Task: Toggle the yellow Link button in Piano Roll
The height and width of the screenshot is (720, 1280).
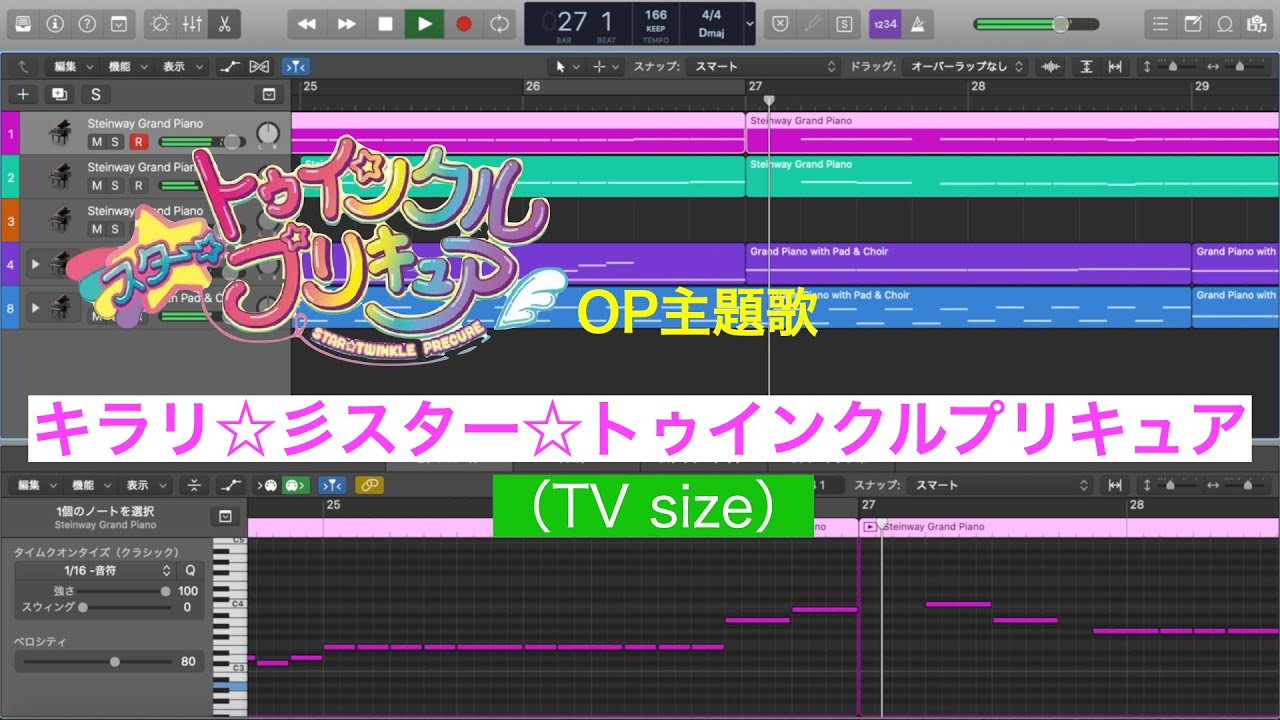Action: coord(369,485)
